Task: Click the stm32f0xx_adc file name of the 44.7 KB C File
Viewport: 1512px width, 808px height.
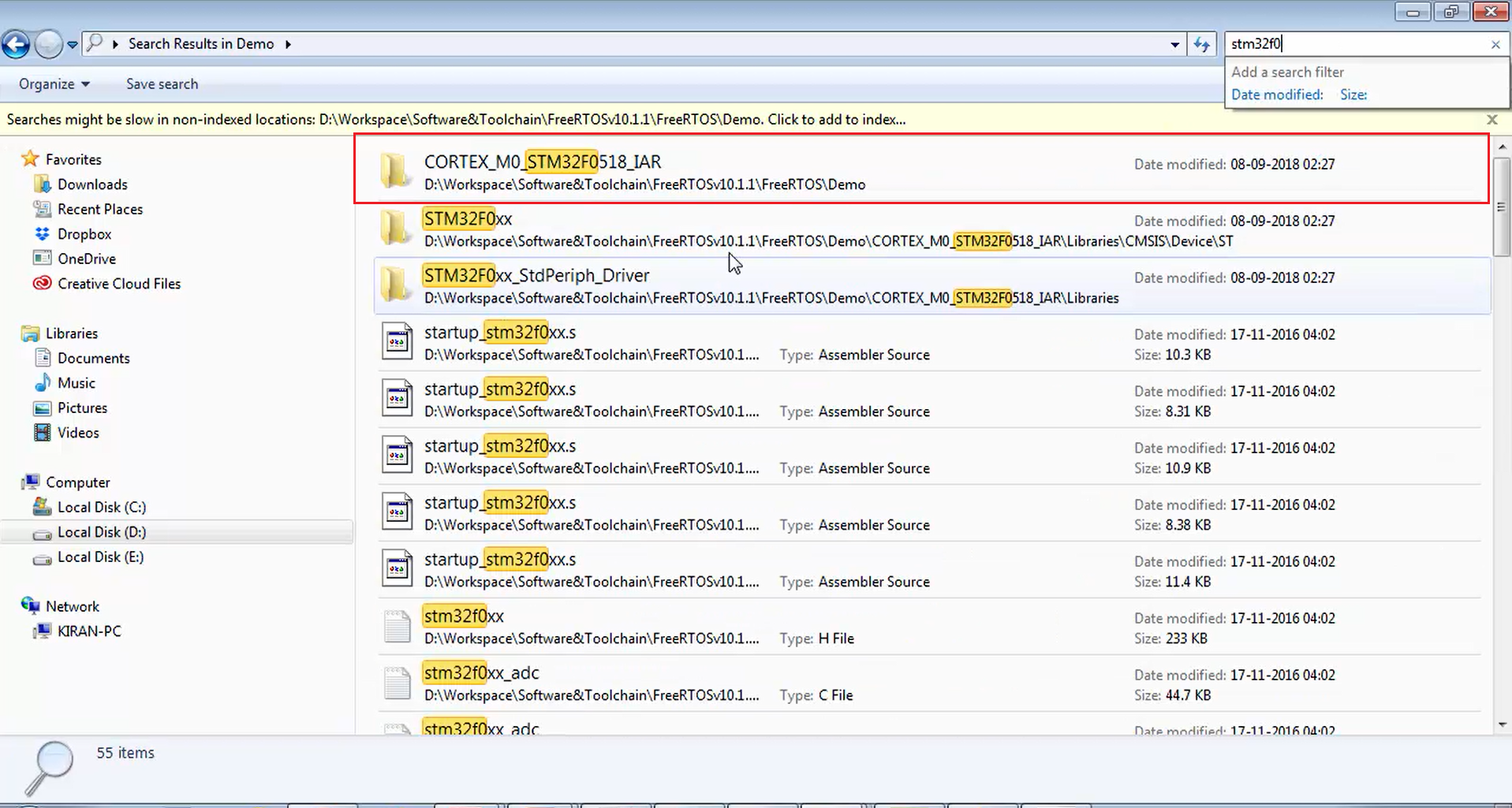Action: [x=481, y=672]
